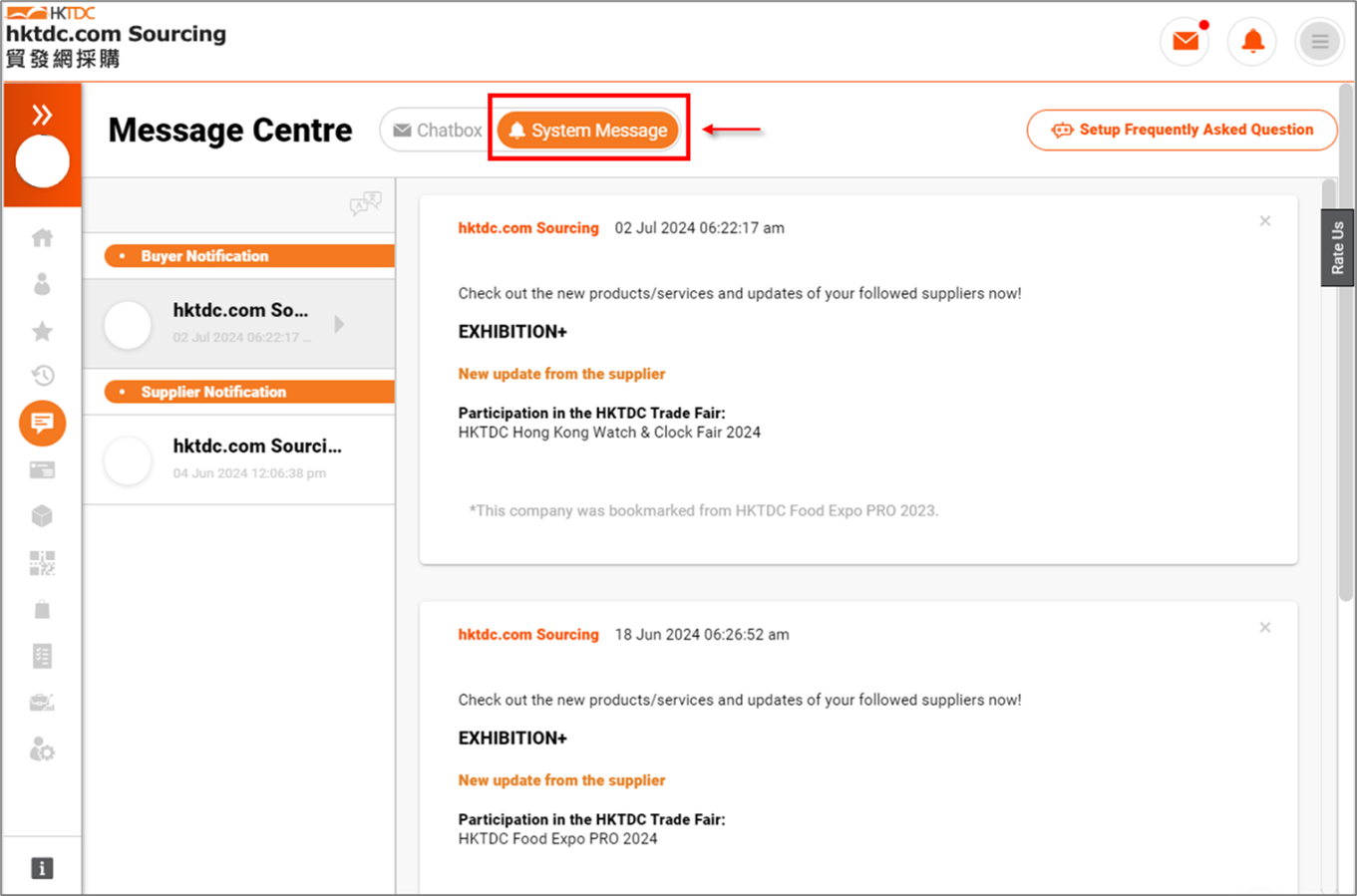Open the hamburger menu in header
The height and width of the screenshot is (896, 1357).
[1319, 42]
